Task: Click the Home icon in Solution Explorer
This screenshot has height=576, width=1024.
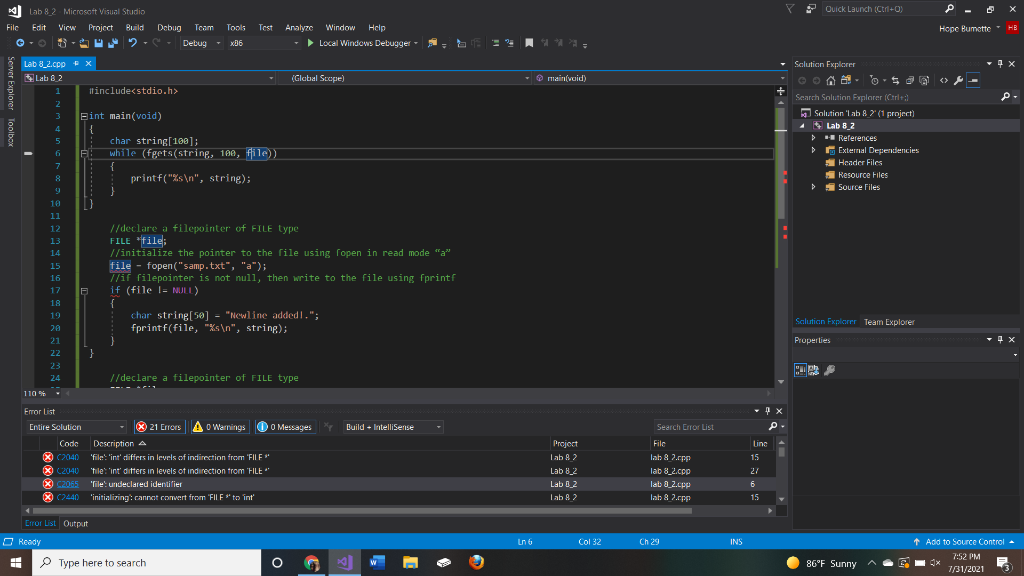Action: (830, 80)
